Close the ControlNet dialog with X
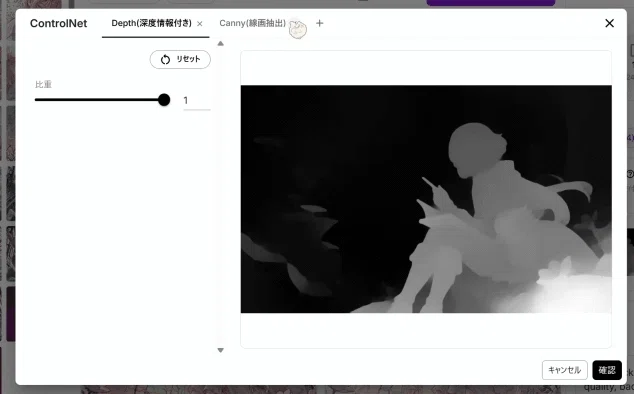 (x=609, y=23)
